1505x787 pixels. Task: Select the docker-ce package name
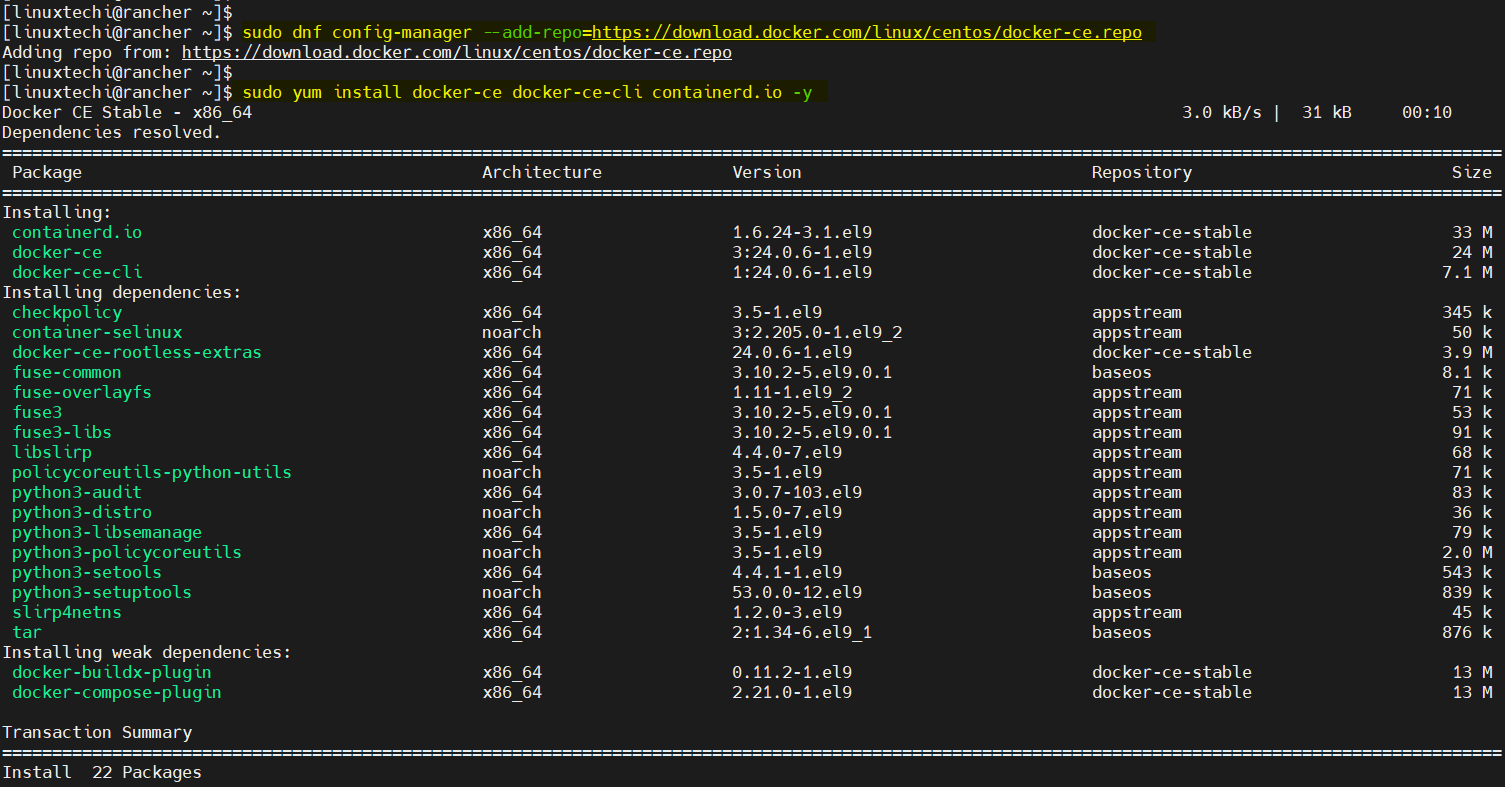[x=57, y=252]
